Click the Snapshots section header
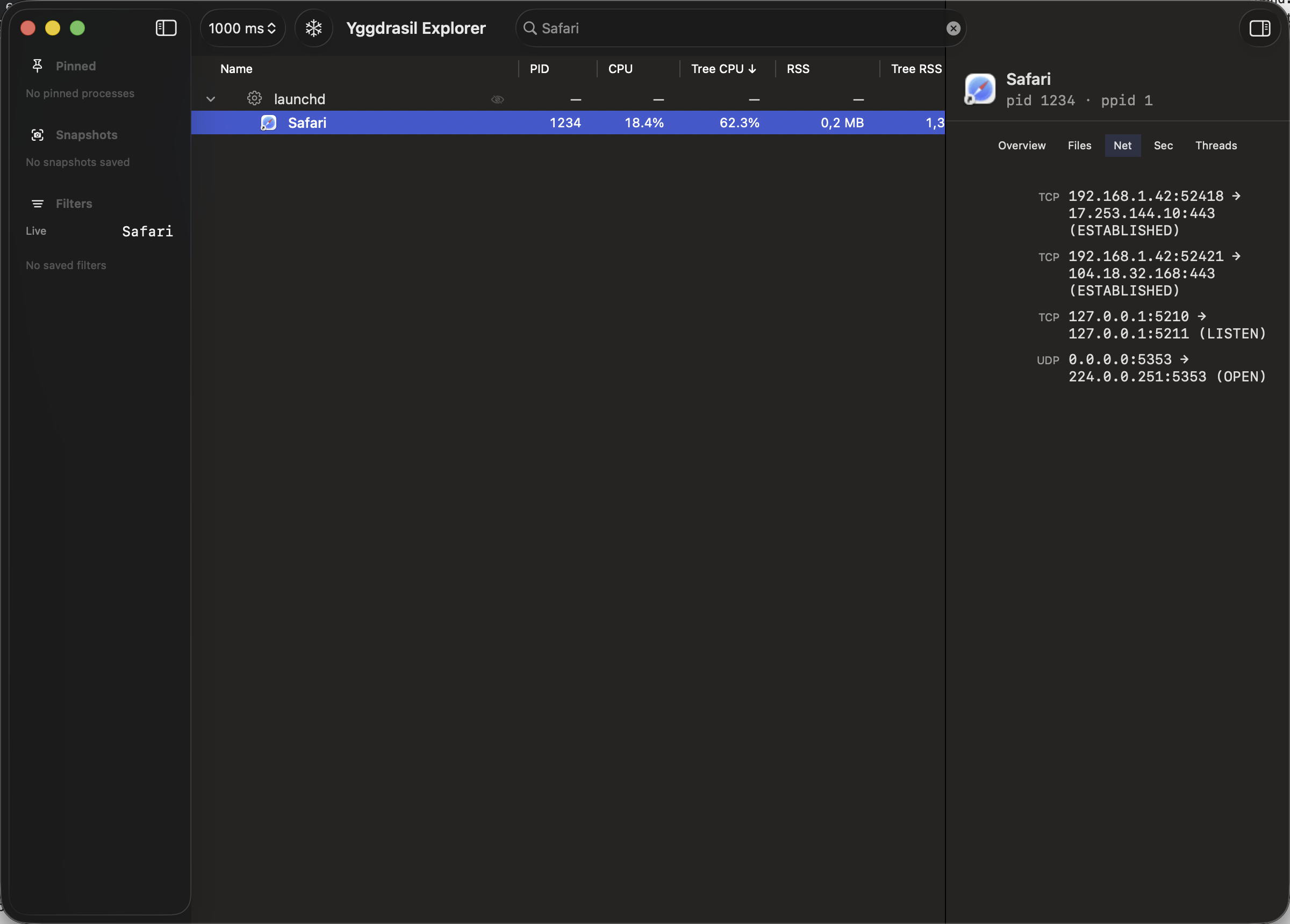 pyautogui.click(x=87, y=135)
